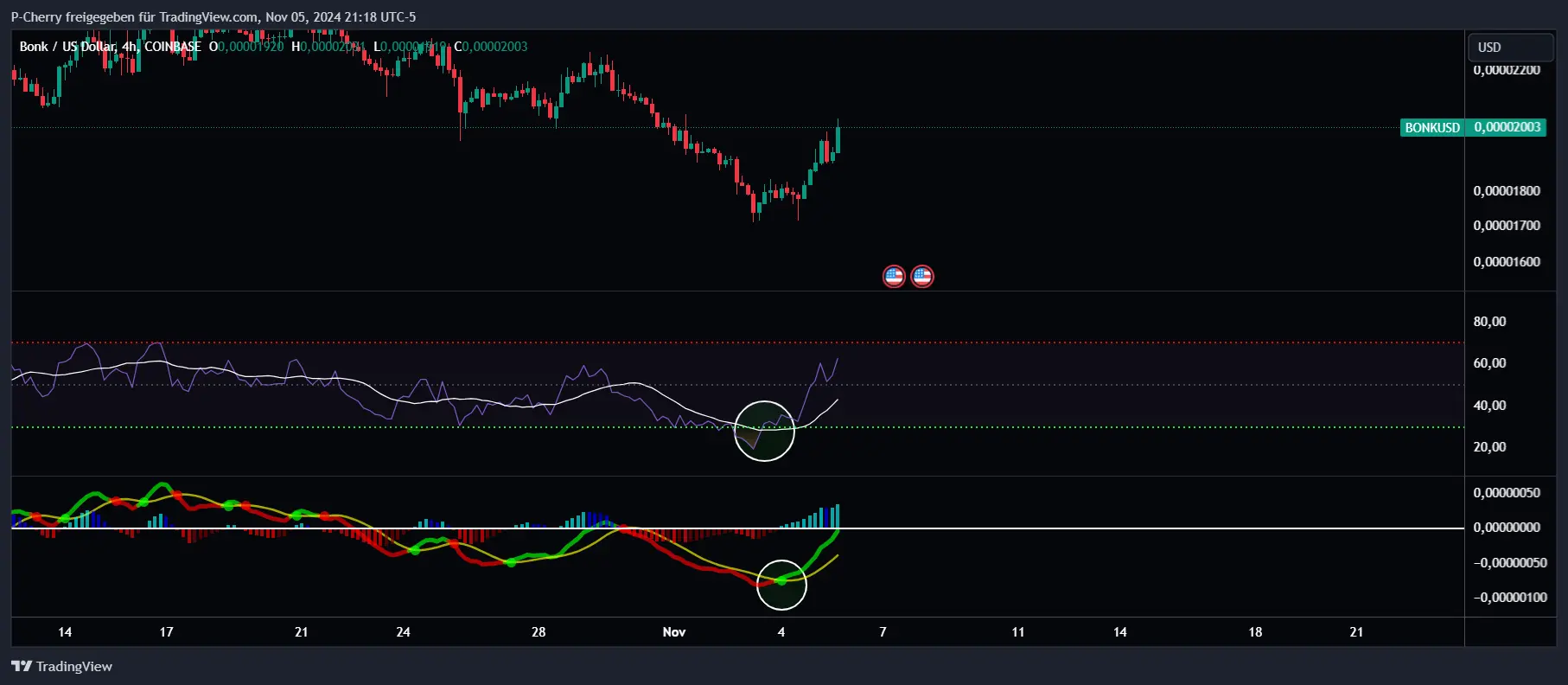This screenshot has height=685, width=1568.
Task: Click the BONKUSD symbol price tag
Action: pyautogui.click(x=1431, y=127)
